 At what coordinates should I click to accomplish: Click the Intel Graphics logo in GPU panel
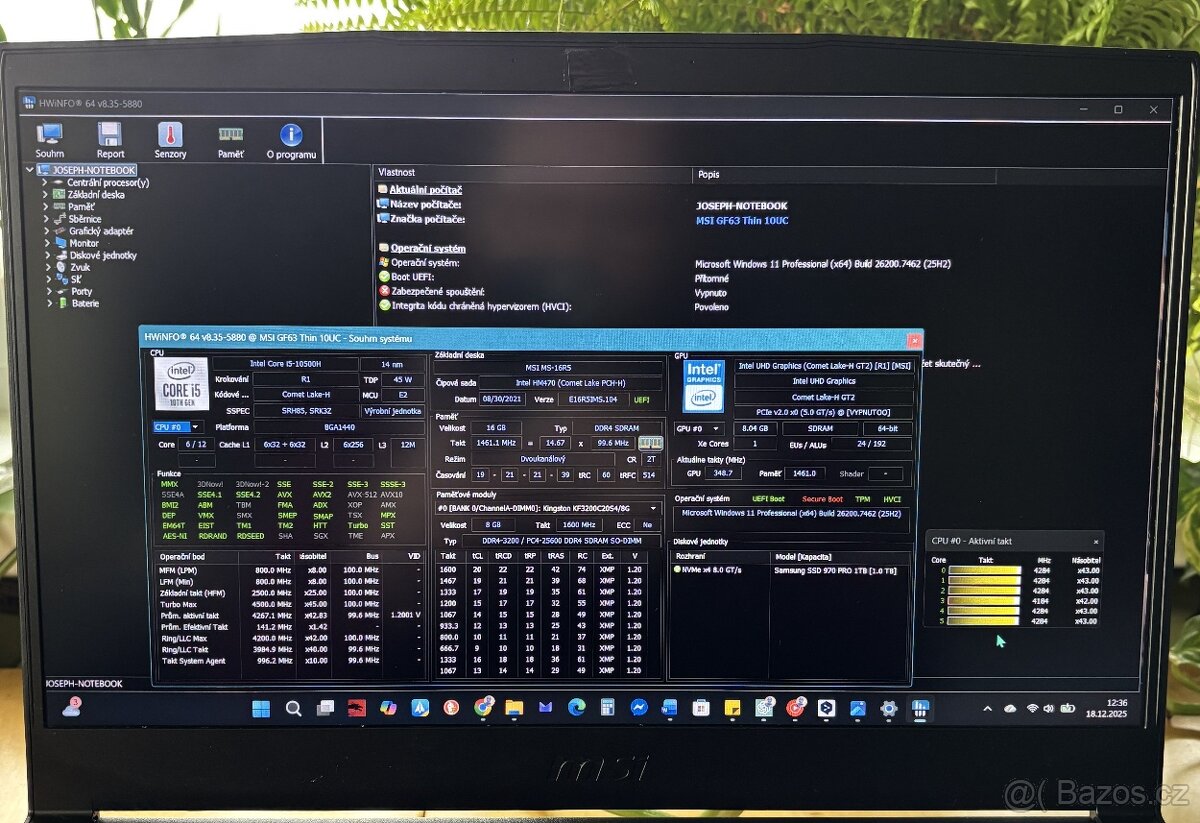(704, 385)
